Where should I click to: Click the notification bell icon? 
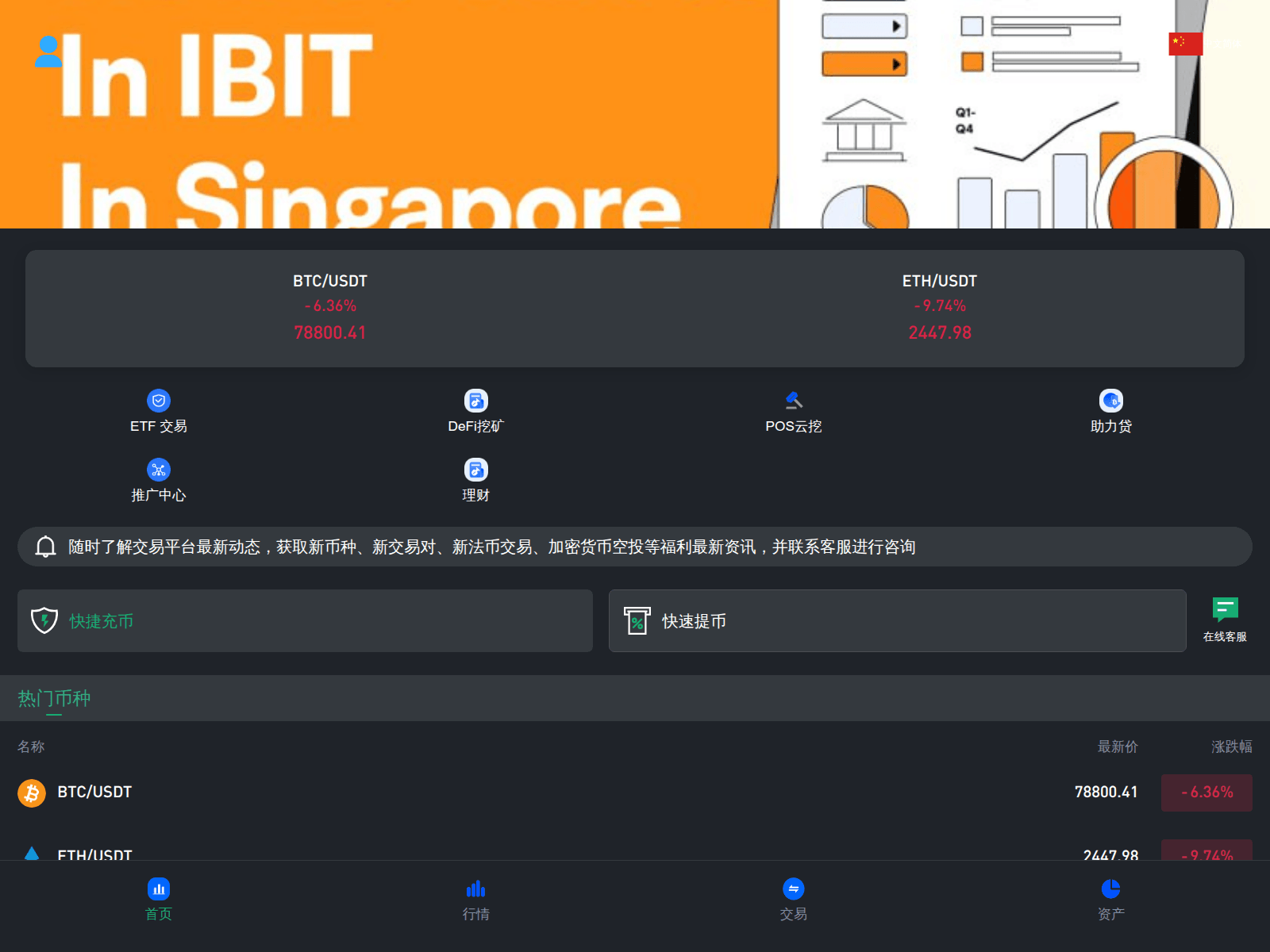point(45,547)
